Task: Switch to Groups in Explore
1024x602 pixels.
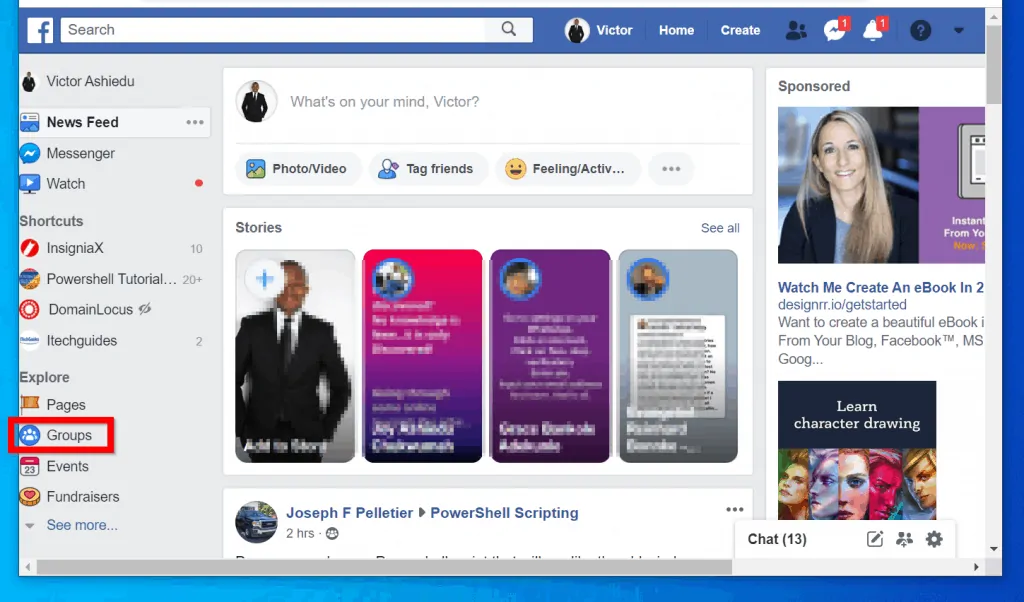Action: pyautogui.click(x=68, y=435)
